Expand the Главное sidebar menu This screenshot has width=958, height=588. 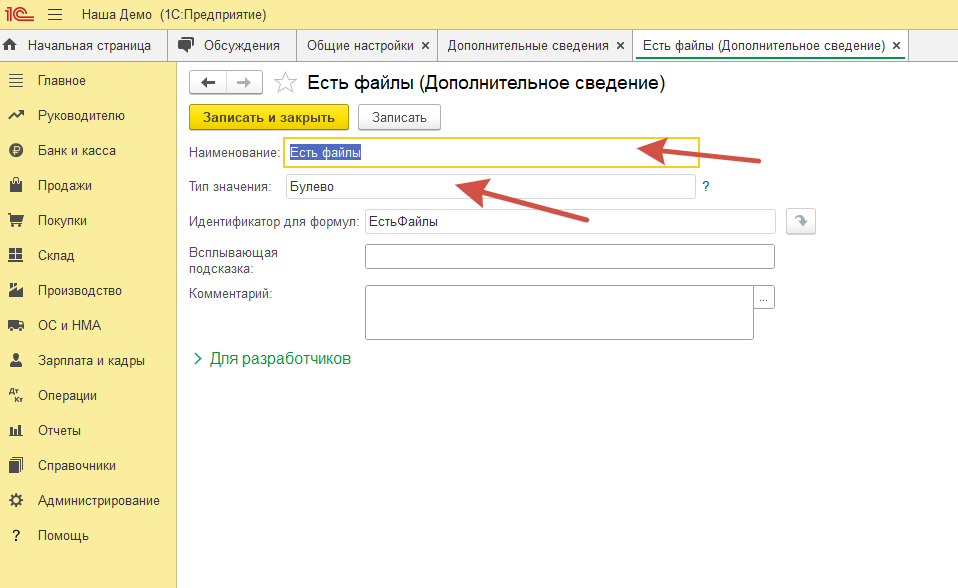62,81
